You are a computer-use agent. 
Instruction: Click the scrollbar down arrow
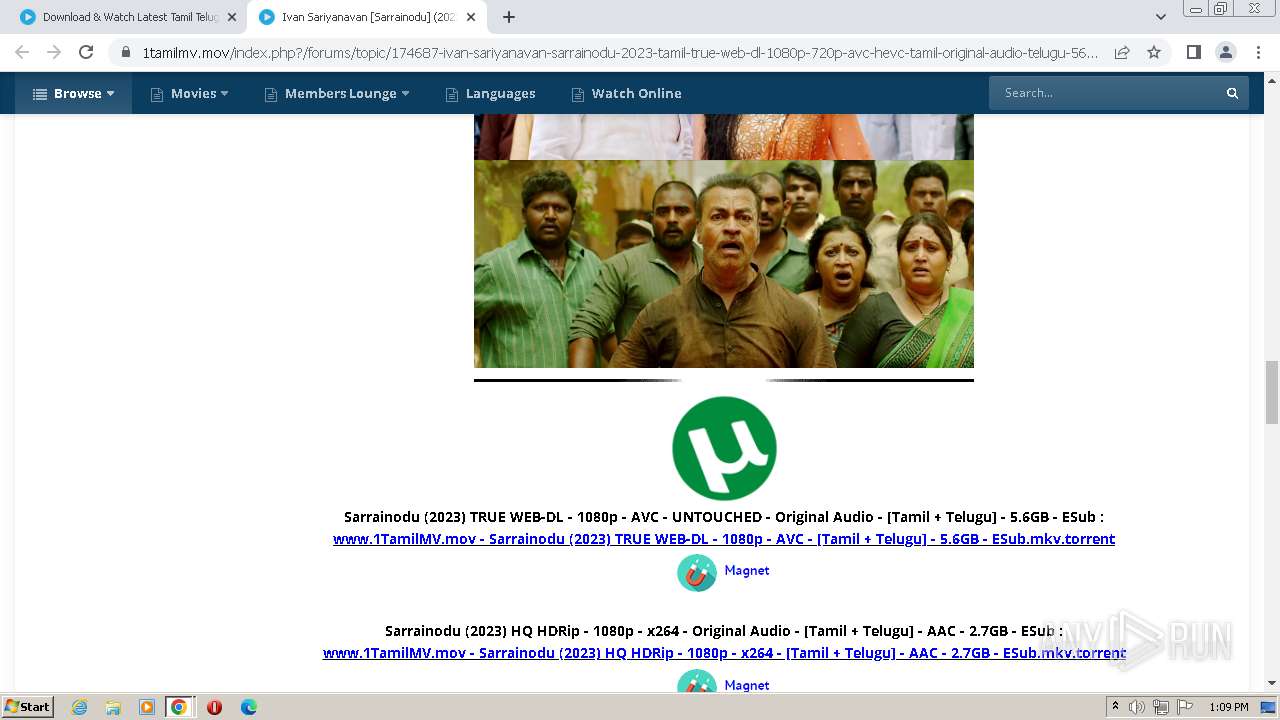(x=1272, y=683)
